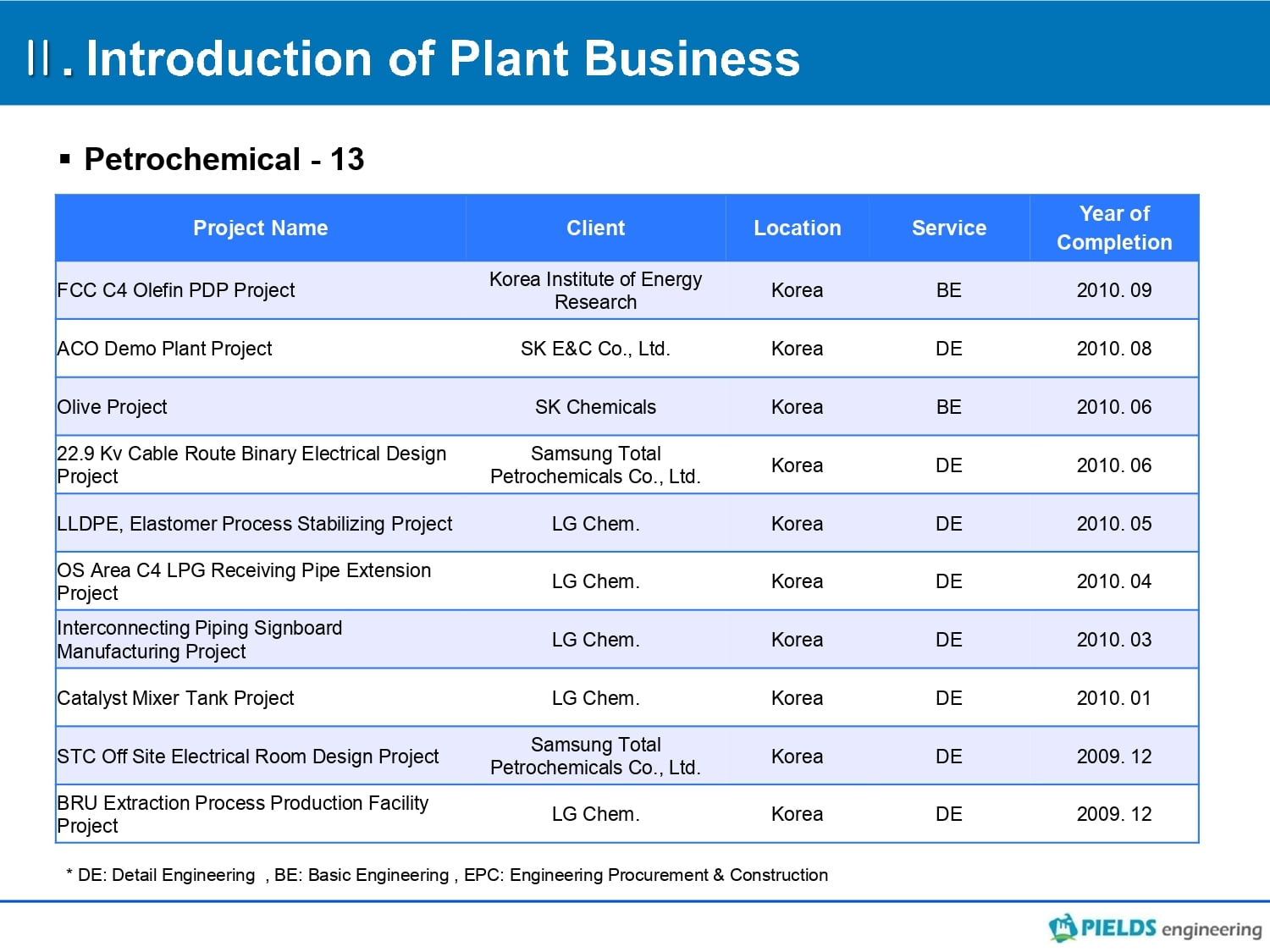1270x952 pixels.
Task: Click Korea location in FCC C4 Olefin row
Action: pos(797,290)
